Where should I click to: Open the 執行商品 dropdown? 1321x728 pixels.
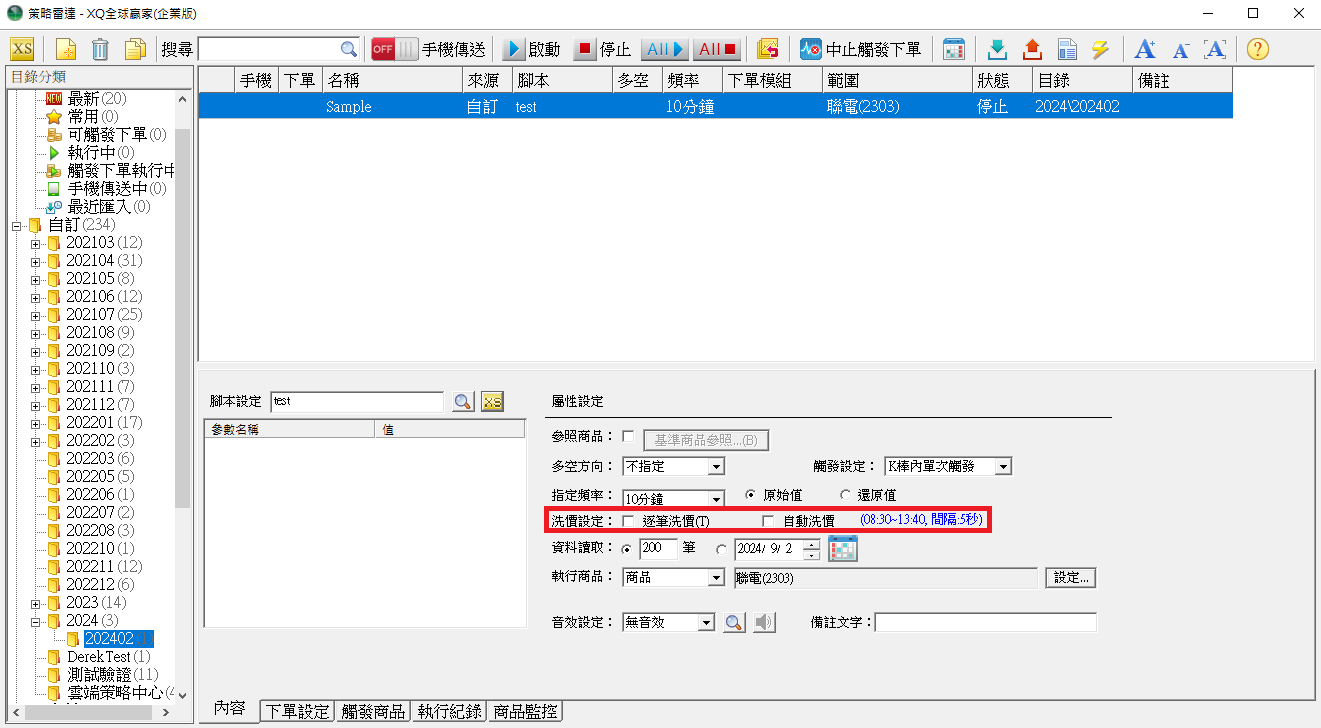point(715,577)
